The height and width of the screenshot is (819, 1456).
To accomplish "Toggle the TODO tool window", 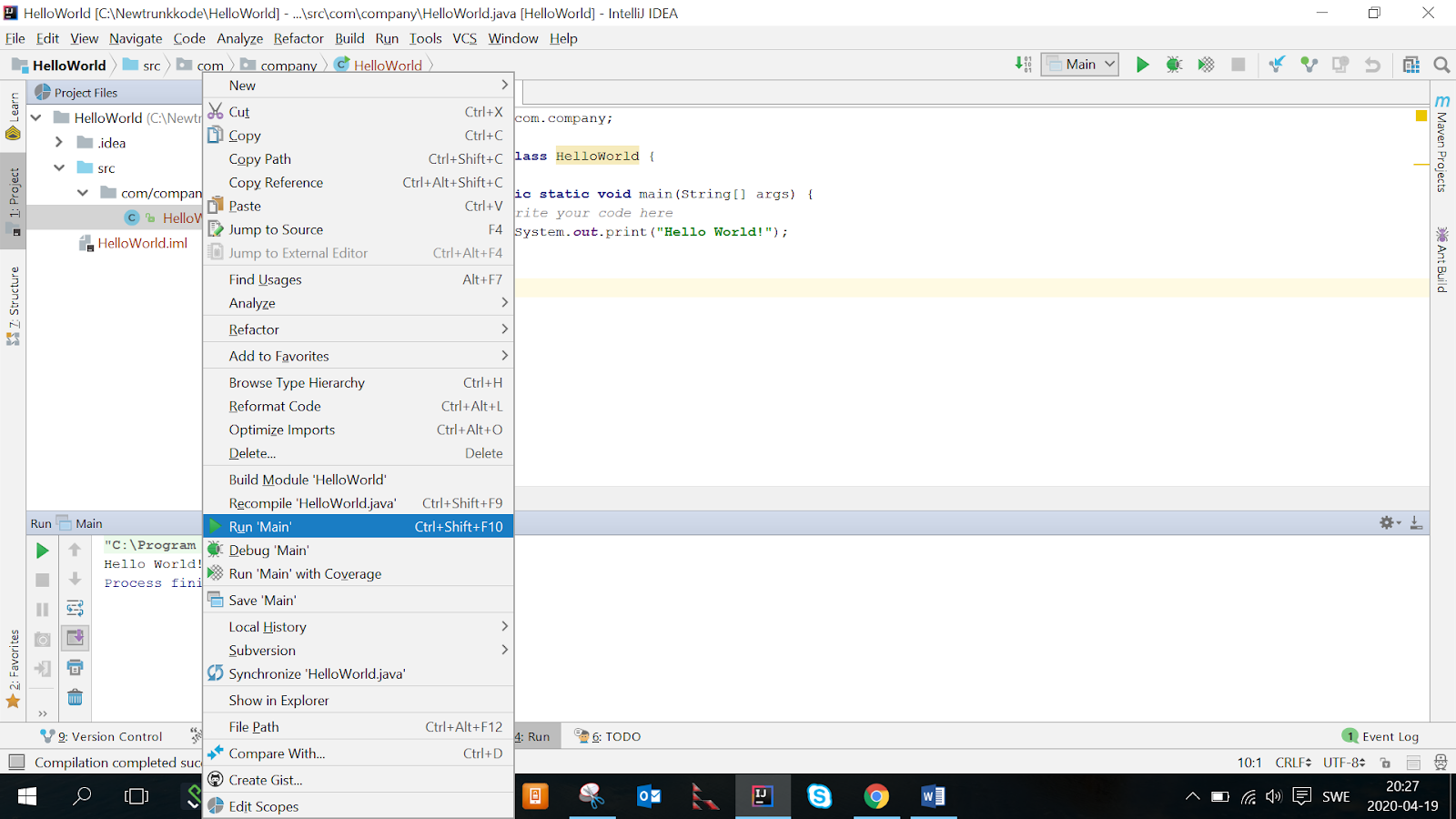I will [x=614, y=736].
